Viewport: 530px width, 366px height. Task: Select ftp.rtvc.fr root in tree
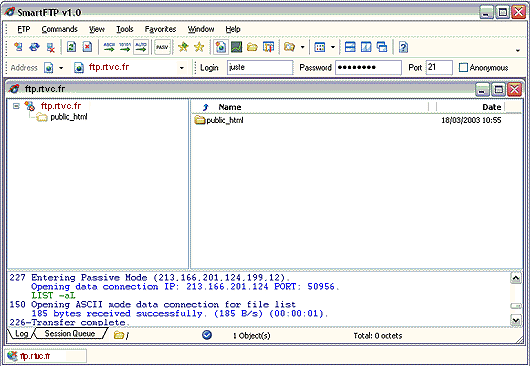coord(61,106)
